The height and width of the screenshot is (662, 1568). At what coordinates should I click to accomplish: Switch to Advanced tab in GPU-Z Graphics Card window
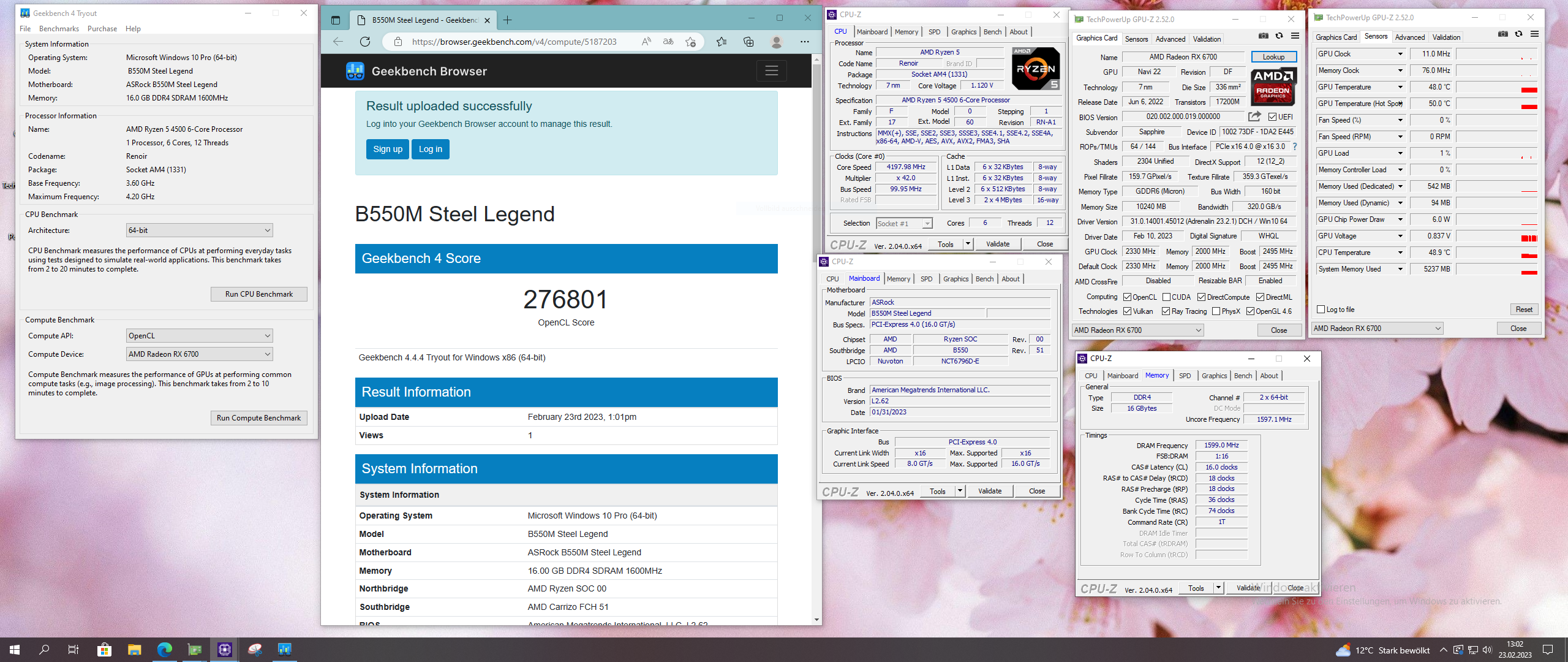1170,39
